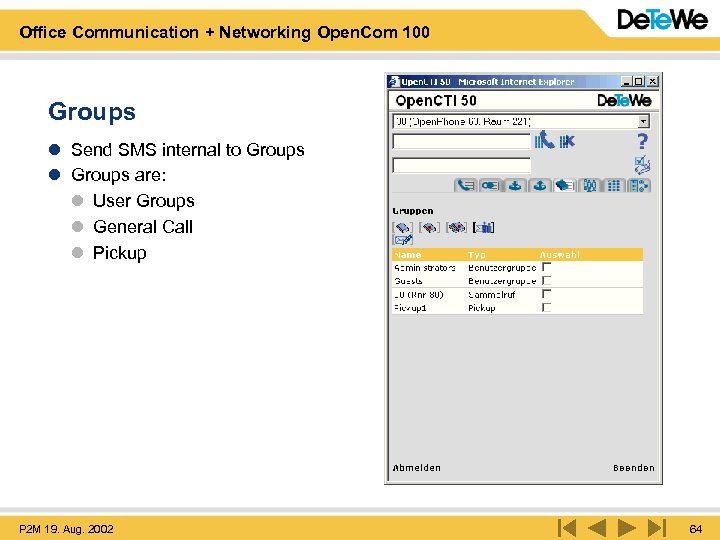Open the OpenPhone device dropdown arrow
The image size is (720, 540).
click(643, 122)
